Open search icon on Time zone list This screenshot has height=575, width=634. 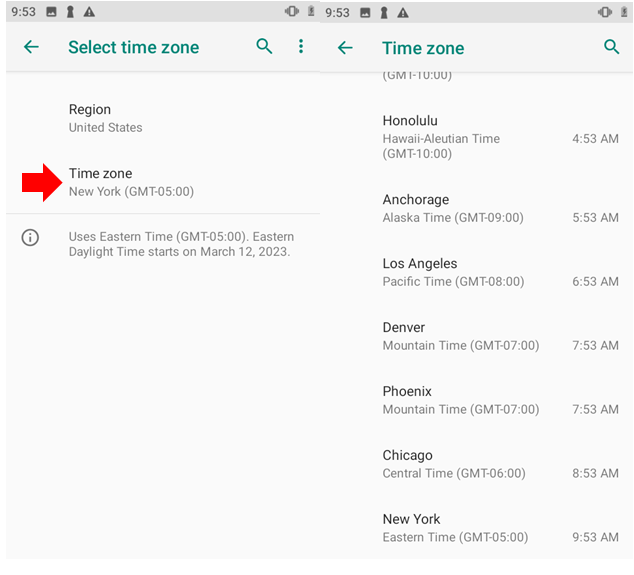click(611, 47)
